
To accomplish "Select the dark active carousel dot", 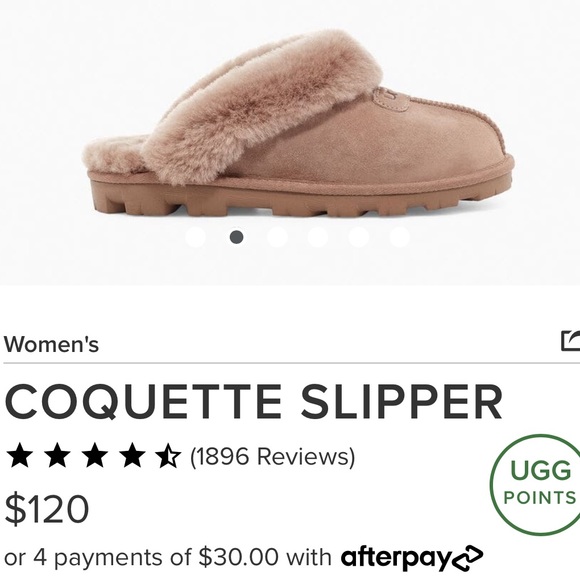I will [x=236, y=237].
